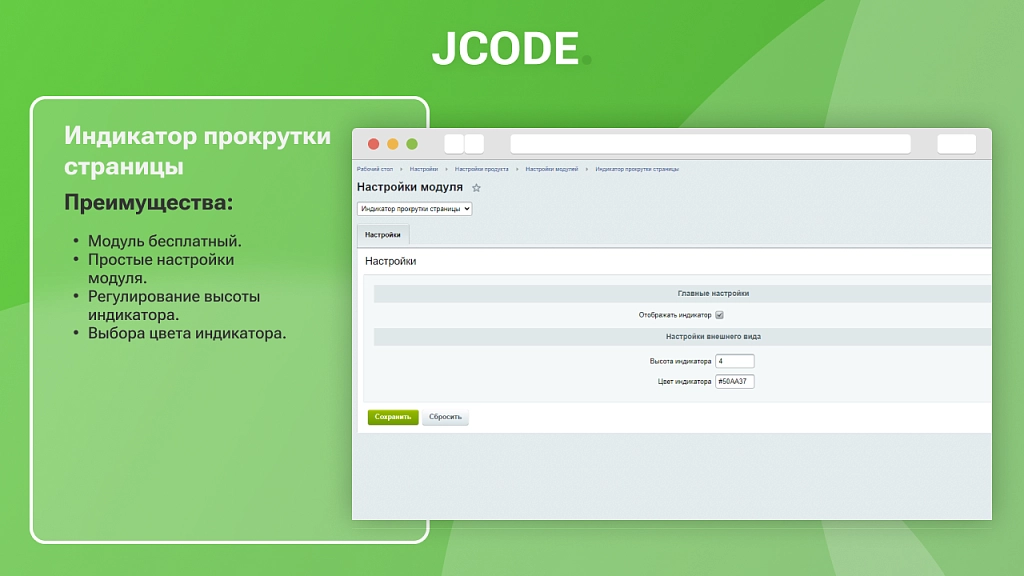Screen dimensions: 1024x576
Task: Click the browser address bar
Action: click(x=711, y=144)
